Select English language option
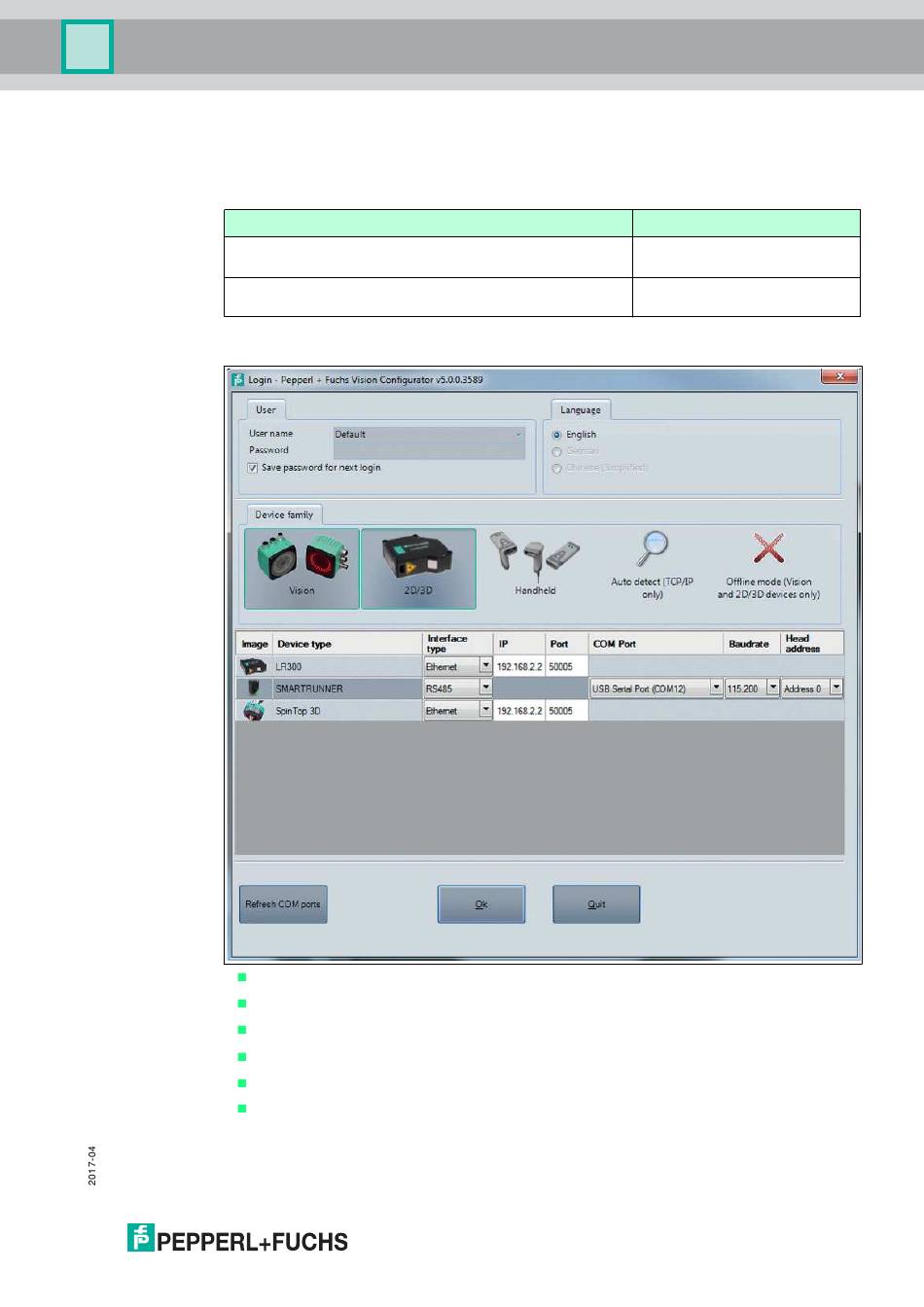This screenshot has height=1307, width=924. coord(556,435)
